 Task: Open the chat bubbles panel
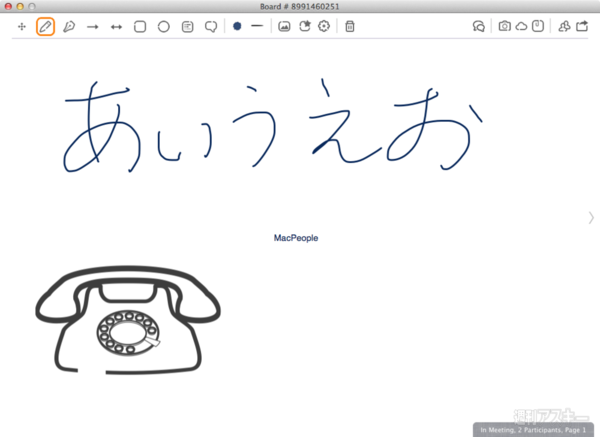(479, 26)
